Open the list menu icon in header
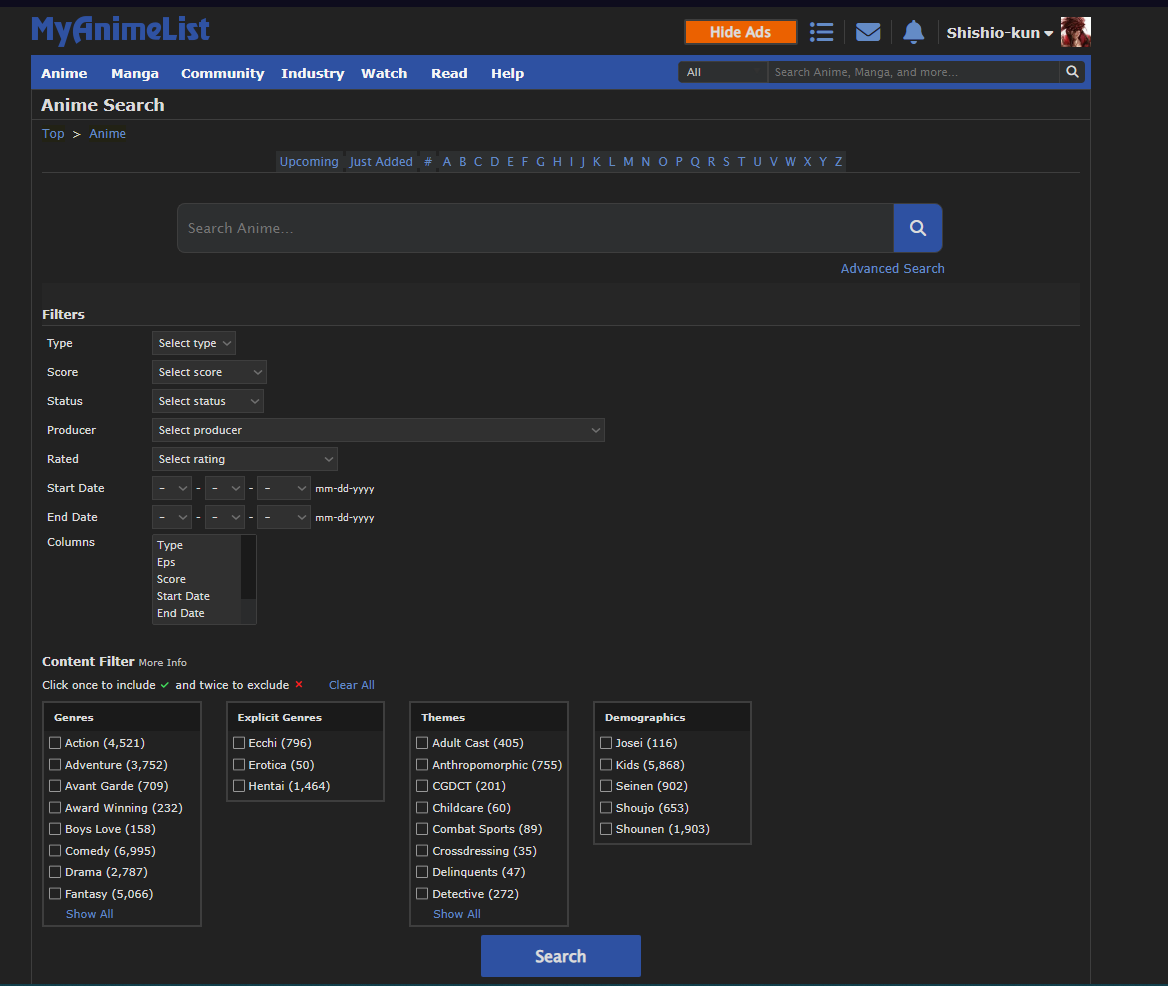 tap(821, 32)
